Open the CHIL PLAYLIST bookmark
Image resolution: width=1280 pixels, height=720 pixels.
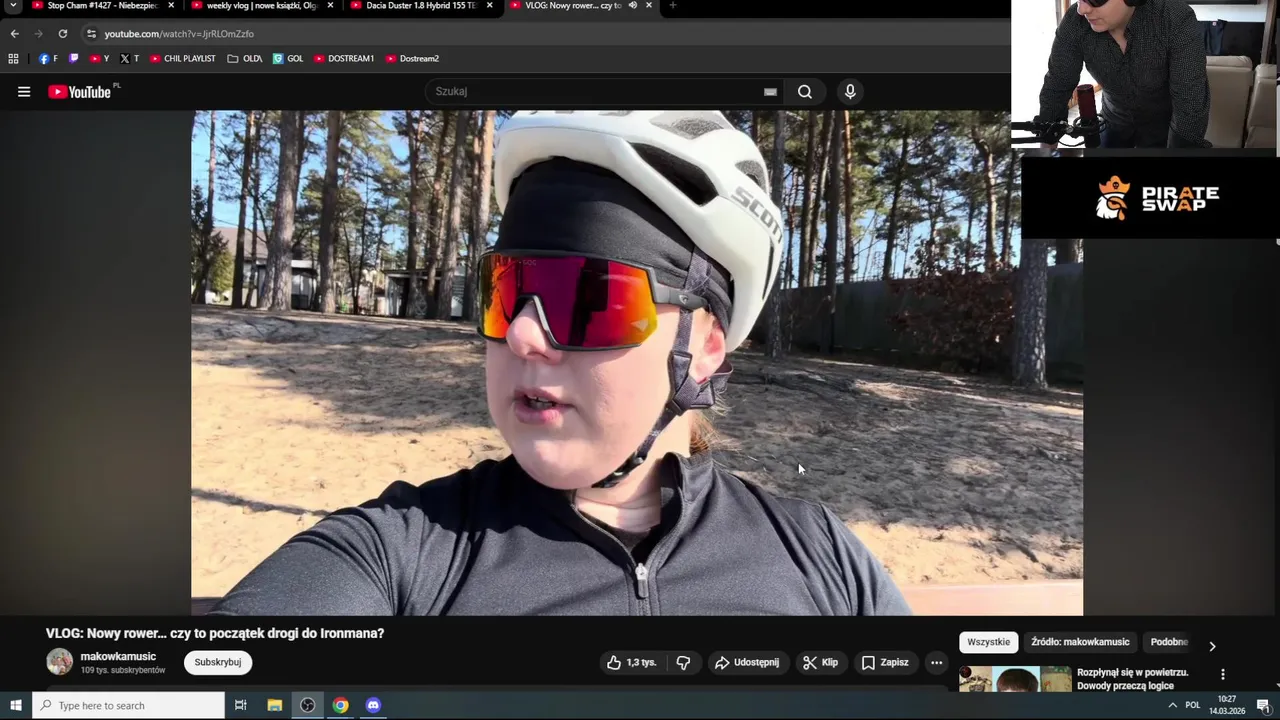click(x=183, y=59)
